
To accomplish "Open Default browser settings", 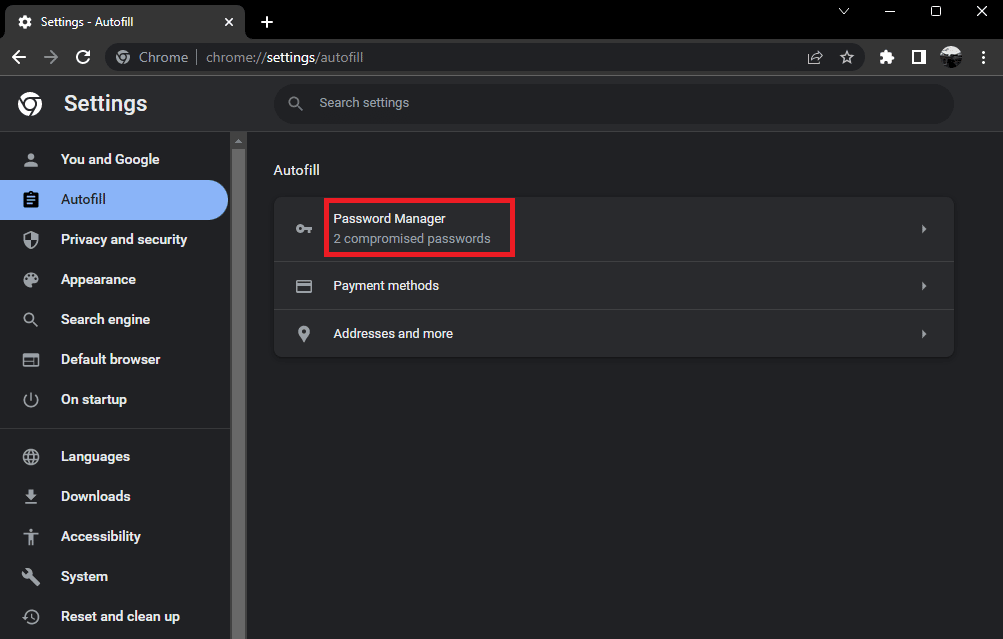I will (x=114, y=359).
